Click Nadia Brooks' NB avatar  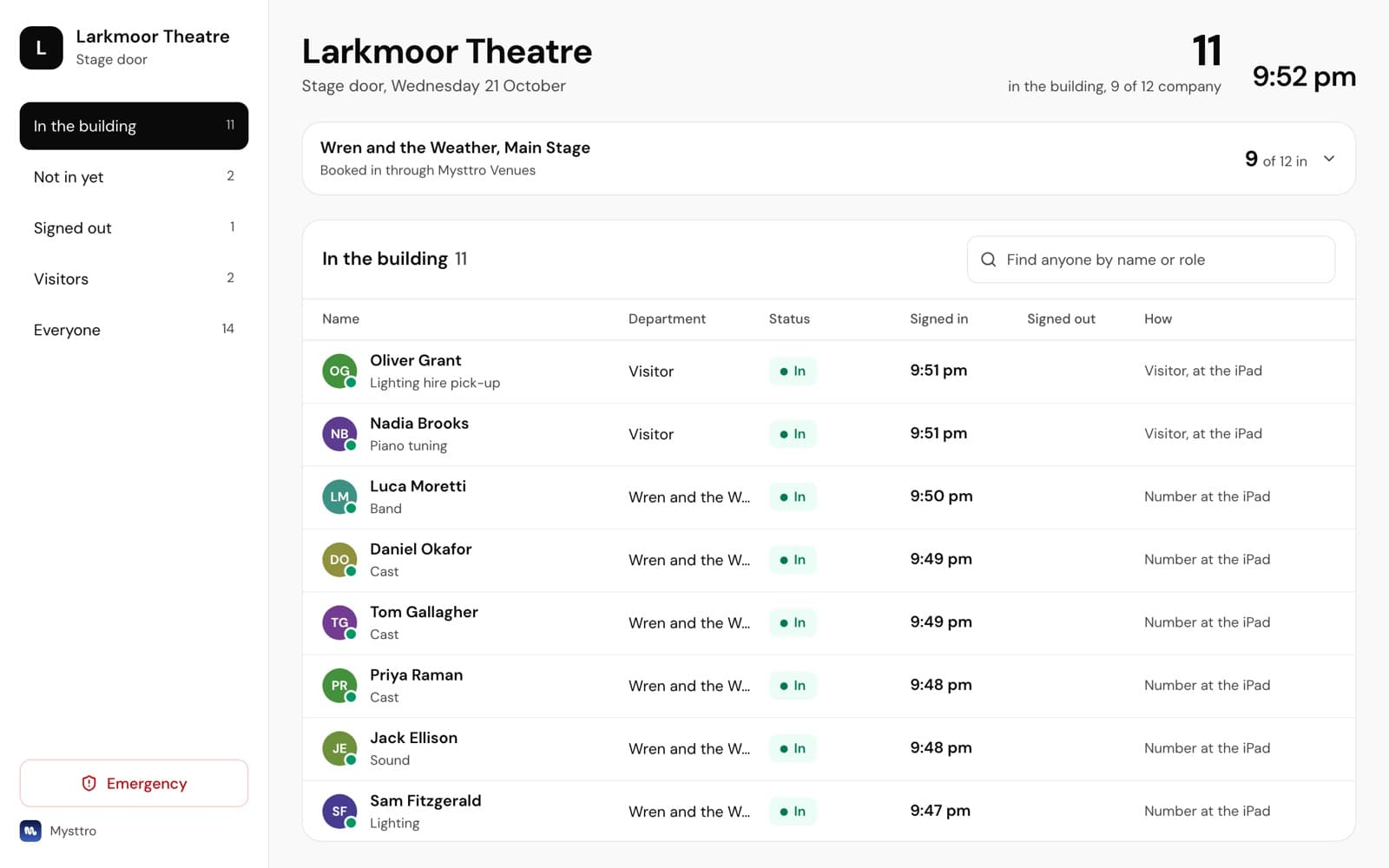pyautogui.click(x=339, y=434)
